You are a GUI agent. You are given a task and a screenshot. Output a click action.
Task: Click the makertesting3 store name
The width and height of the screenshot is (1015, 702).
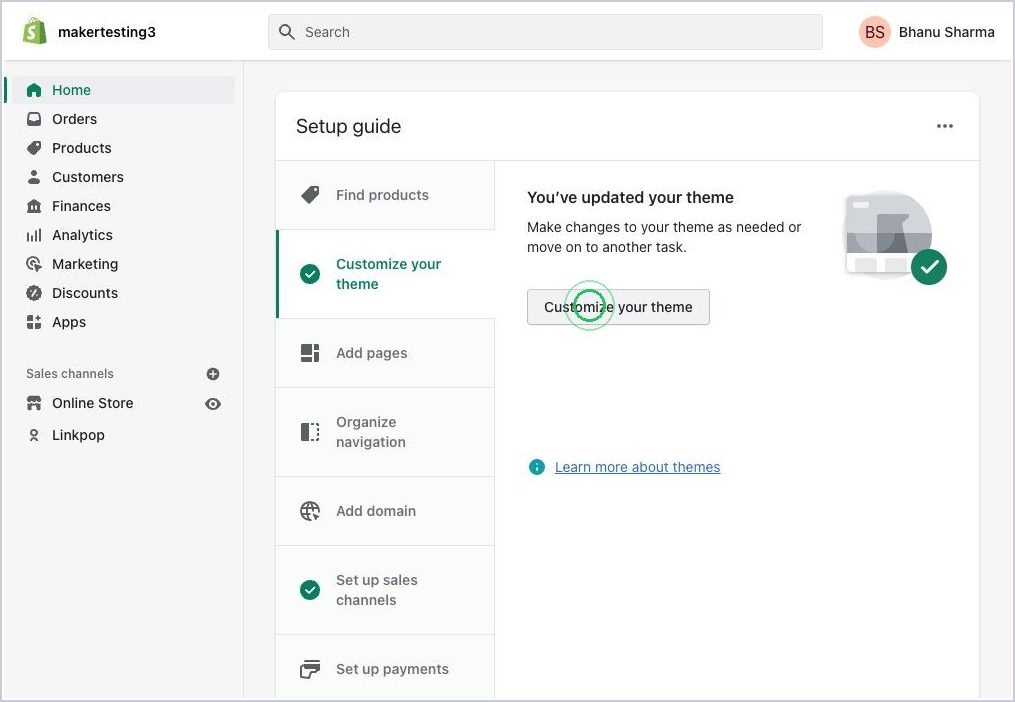pyautogui.click(x=107, y=32)
